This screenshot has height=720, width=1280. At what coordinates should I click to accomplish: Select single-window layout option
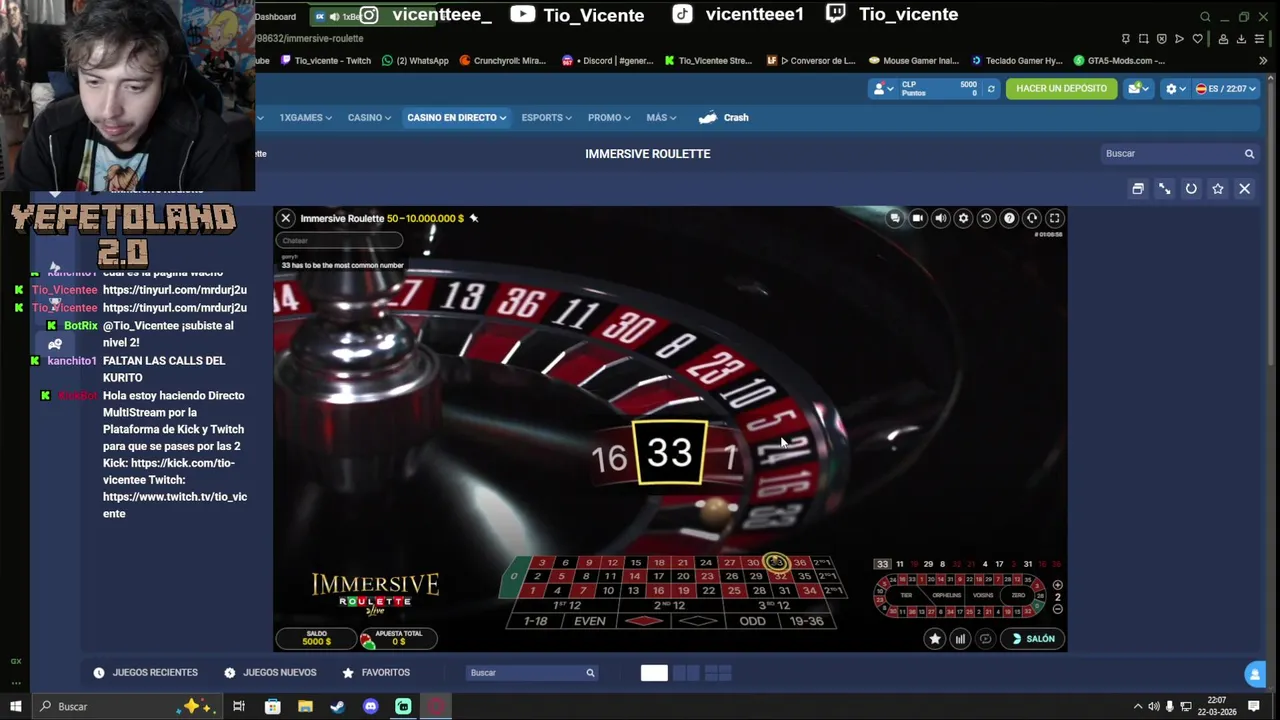coord(654,673)
